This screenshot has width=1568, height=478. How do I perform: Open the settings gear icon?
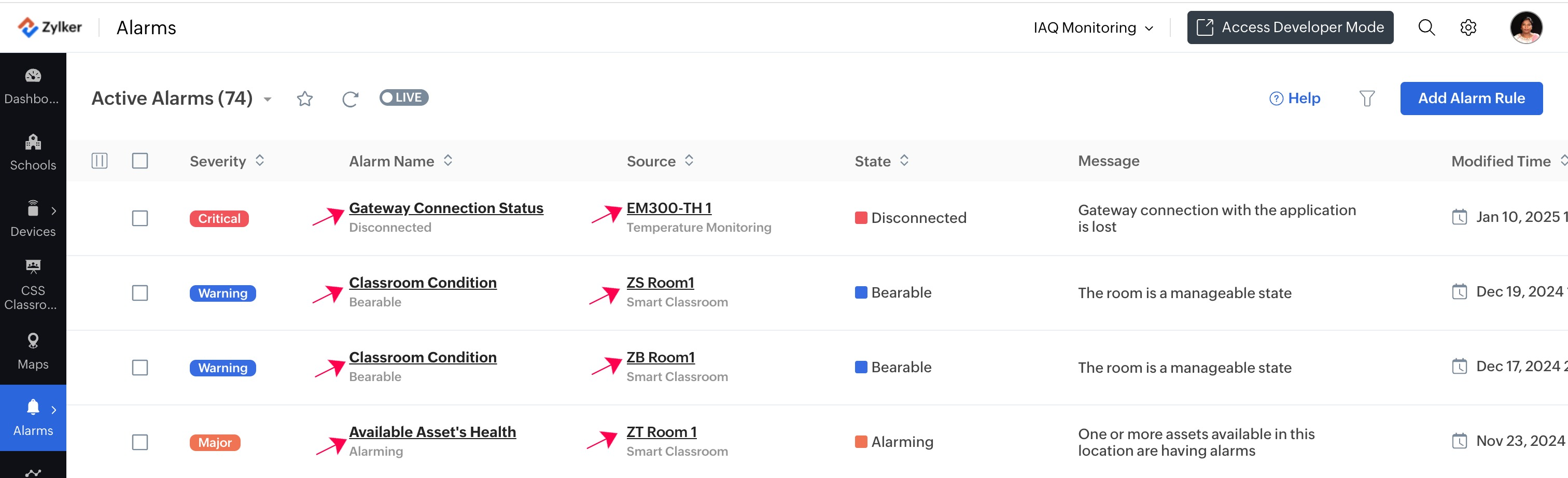pos(1468,27)
